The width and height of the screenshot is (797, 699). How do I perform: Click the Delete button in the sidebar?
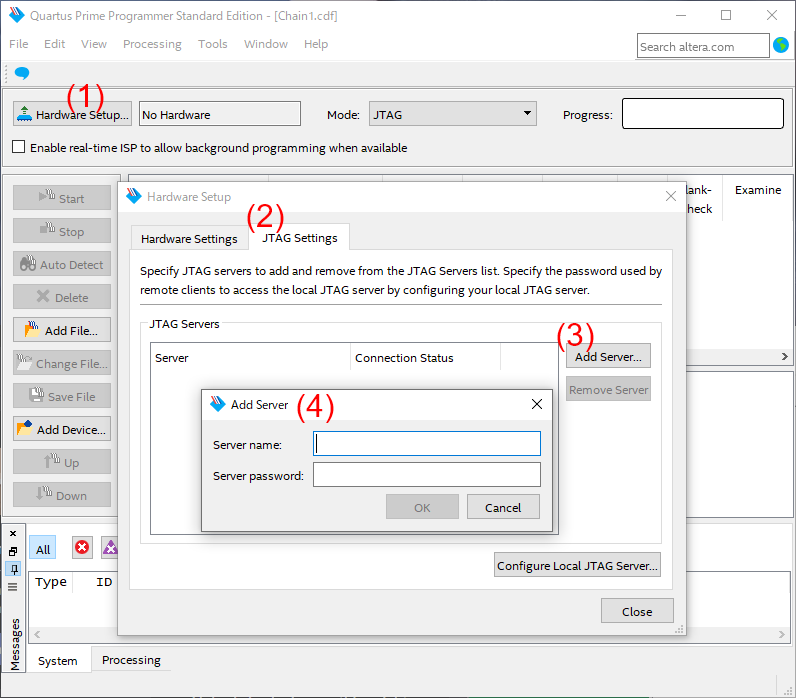[62, 296]
